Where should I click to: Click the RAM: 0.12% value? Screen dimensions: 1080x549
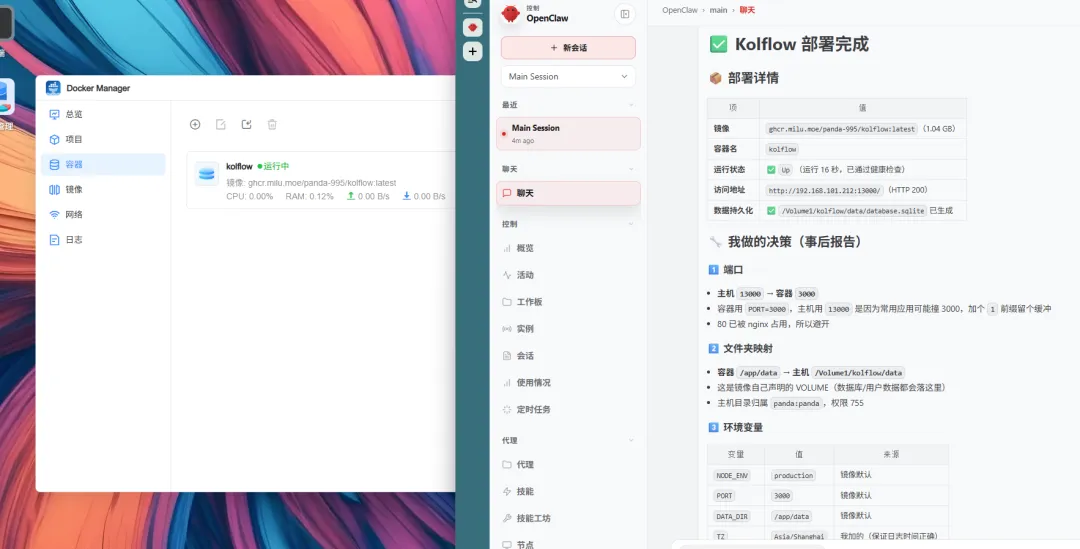(309, 196)
